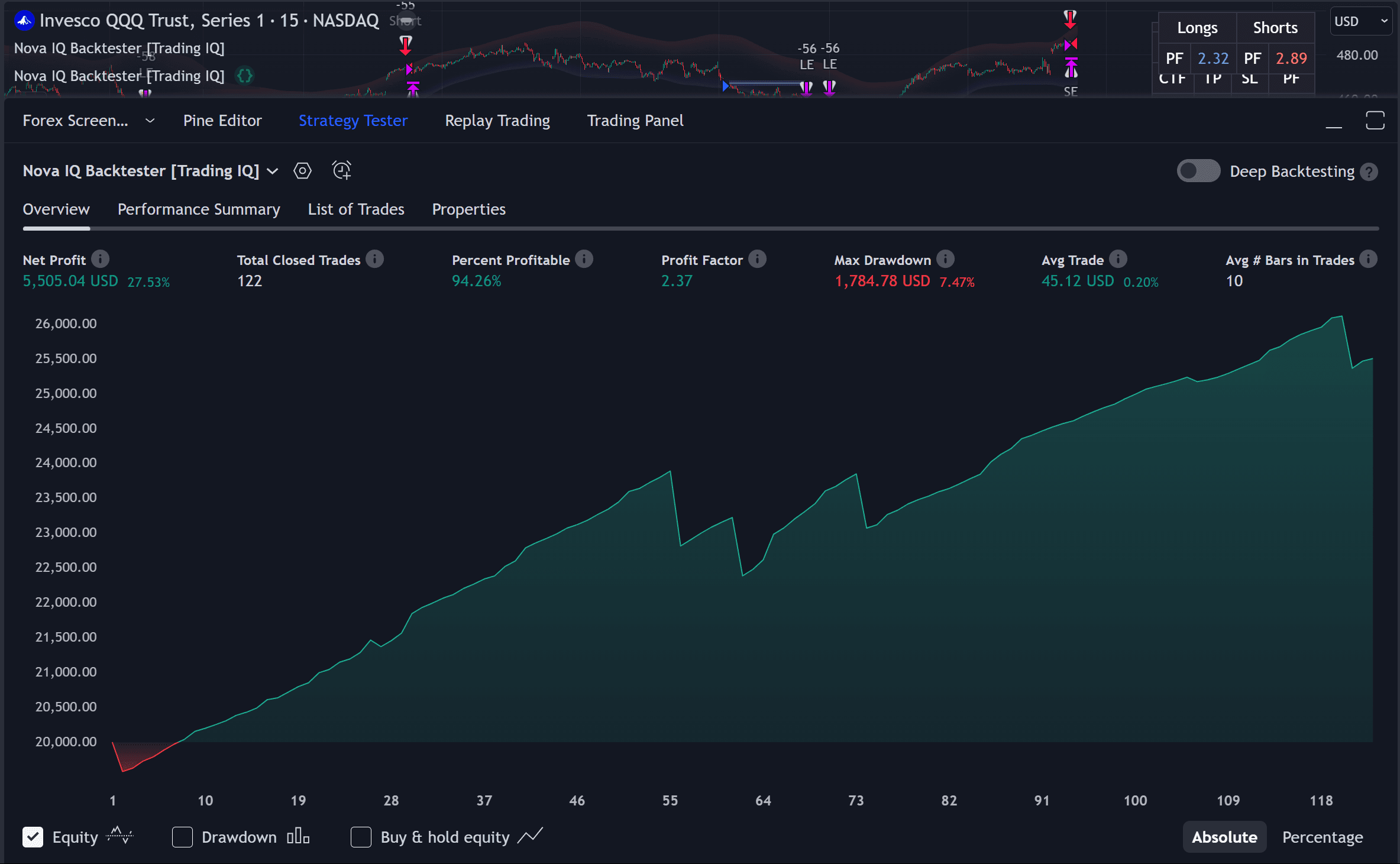This screenshot has height=864, width=1400.
Task: Click Max Drawdown value 1,784.78 USD
Action: pyautogui.click(x=882, y=281)
